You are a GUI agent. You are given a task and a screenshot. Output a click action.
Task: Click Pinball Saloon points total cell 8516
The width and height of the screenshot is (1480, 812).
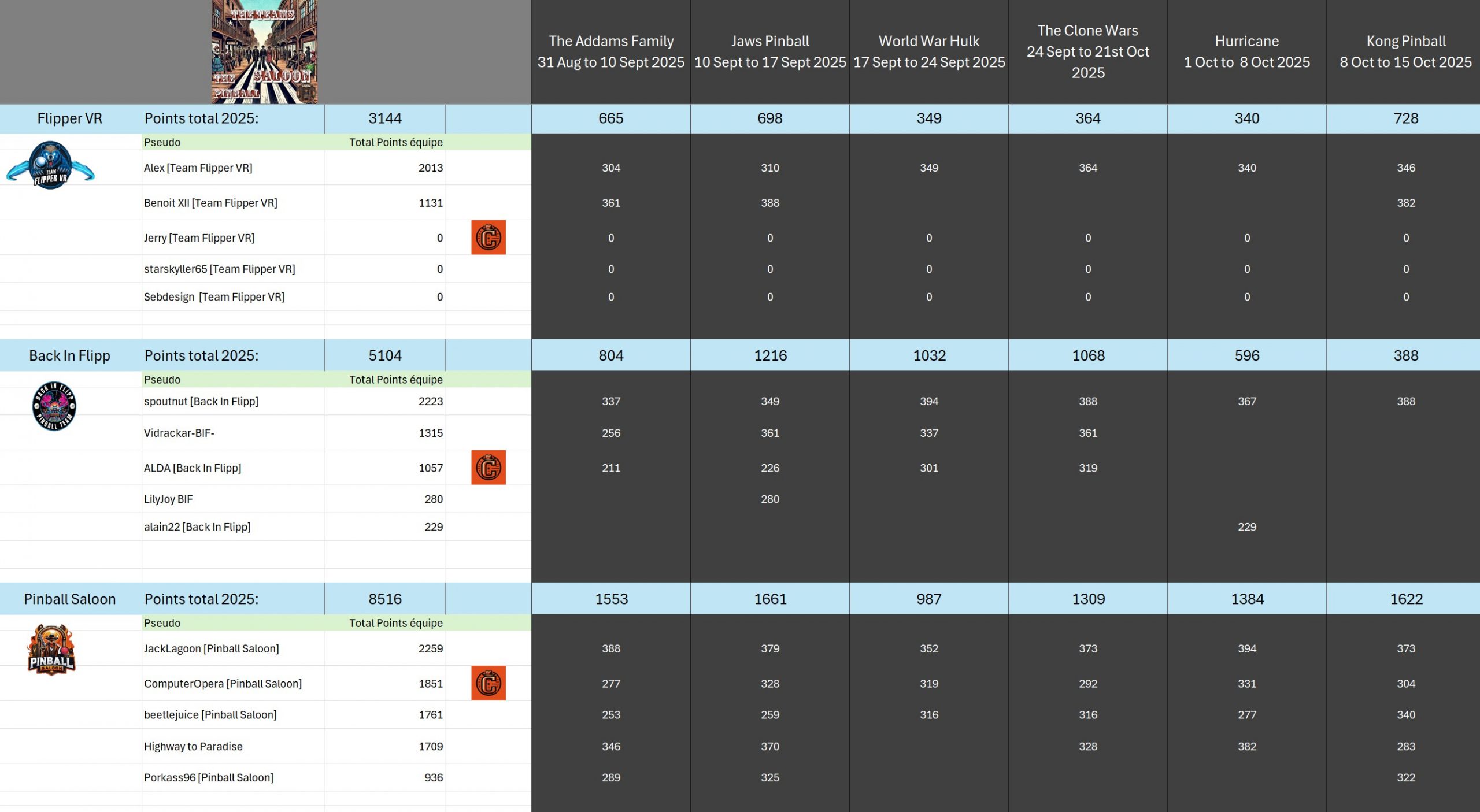(x=385, y=599)
